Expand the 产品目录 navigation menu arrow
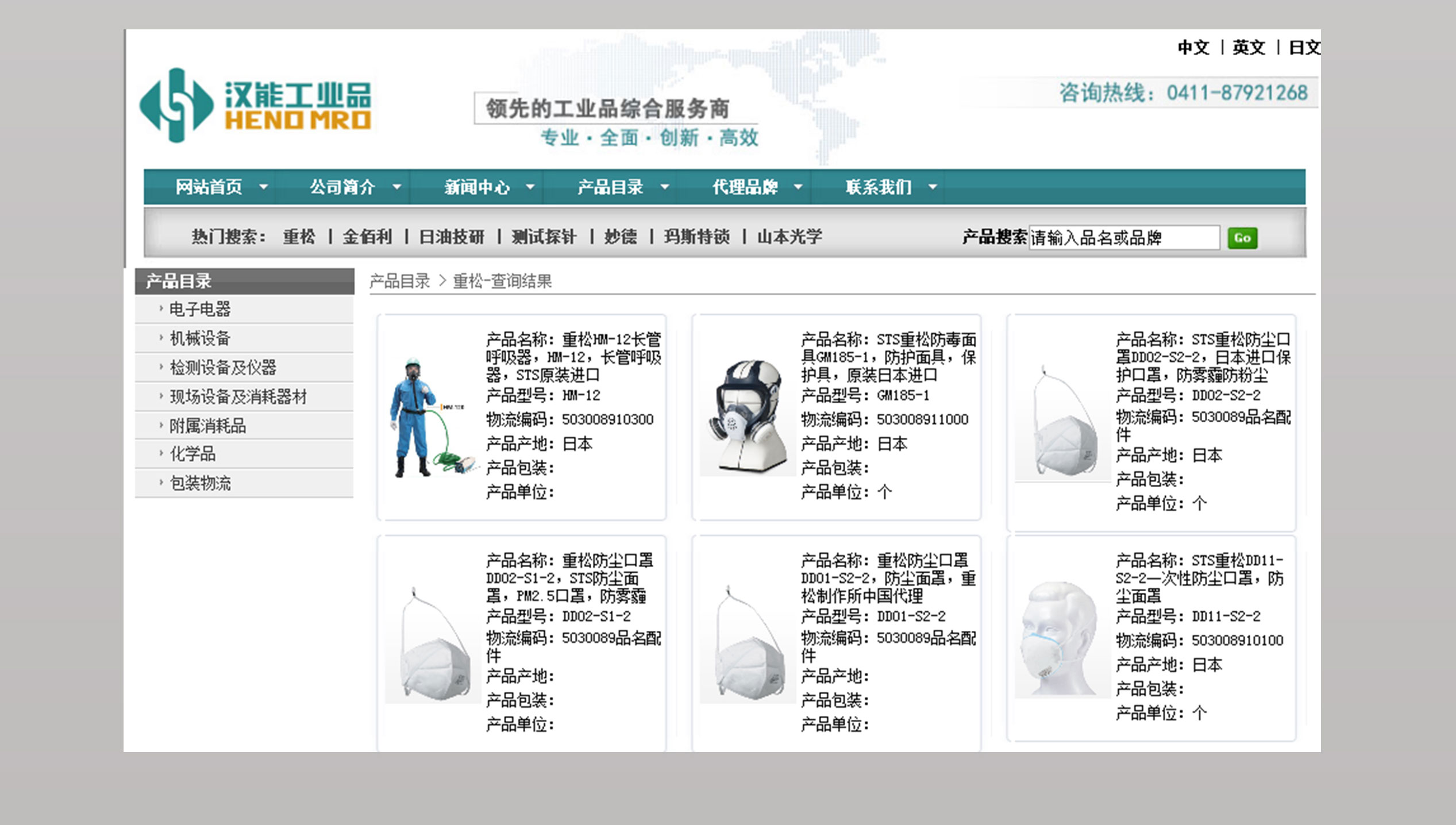Viewport: 1456px width, 825px height. coord(665,187)
